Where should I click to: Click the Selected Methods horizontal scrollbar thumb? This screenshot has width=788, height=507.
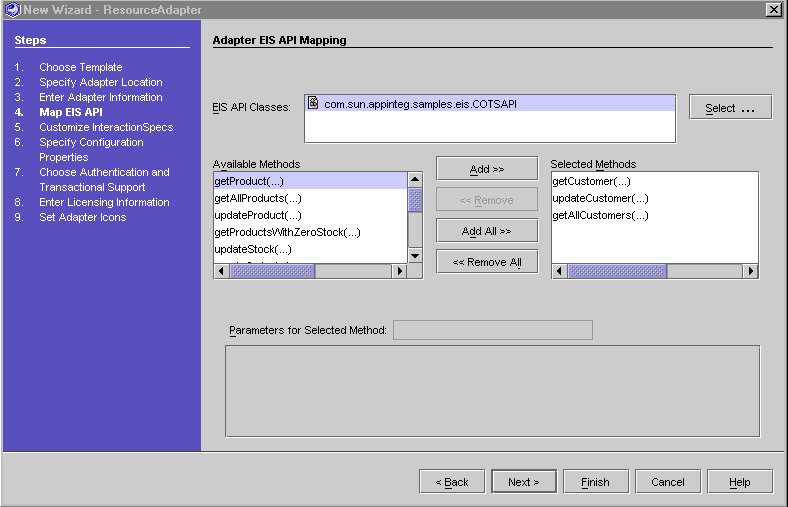pyautogui.click(x=617, y=271)
